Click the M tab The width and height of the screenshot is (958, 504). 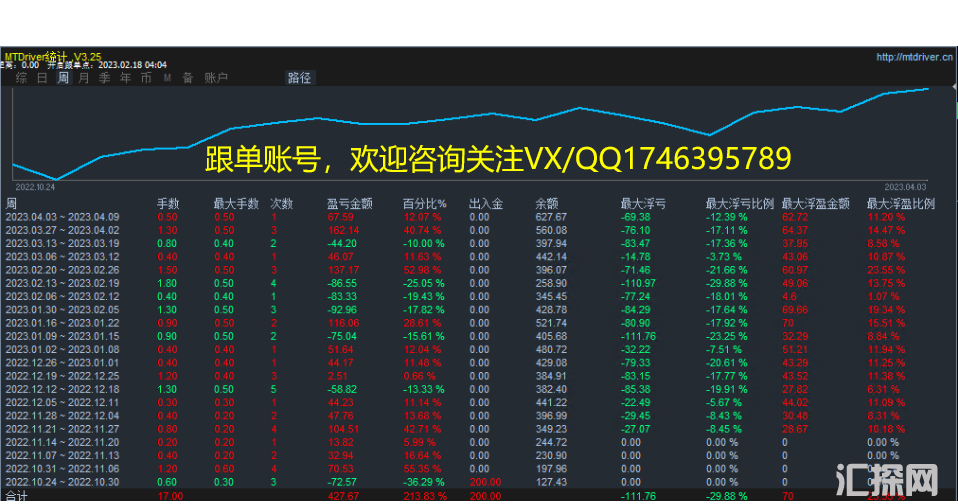coord(167,78)
